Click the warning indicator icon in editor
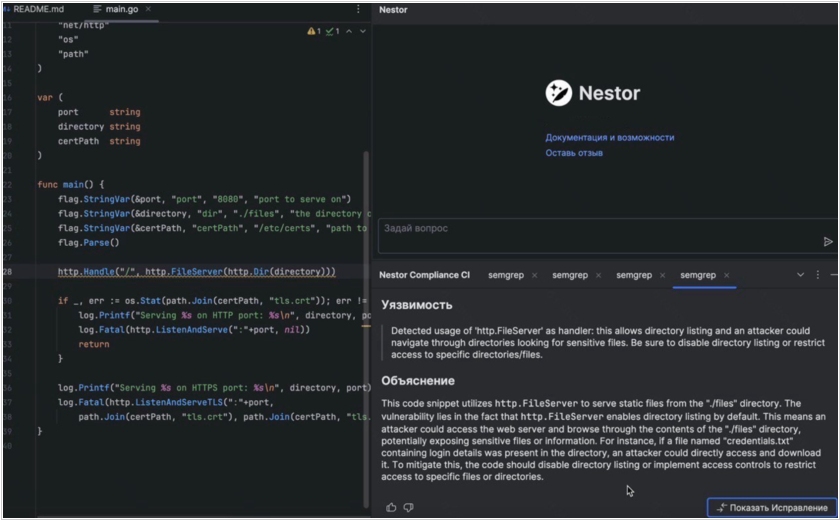Screen dimensions: 840x520 pos(311,31)
